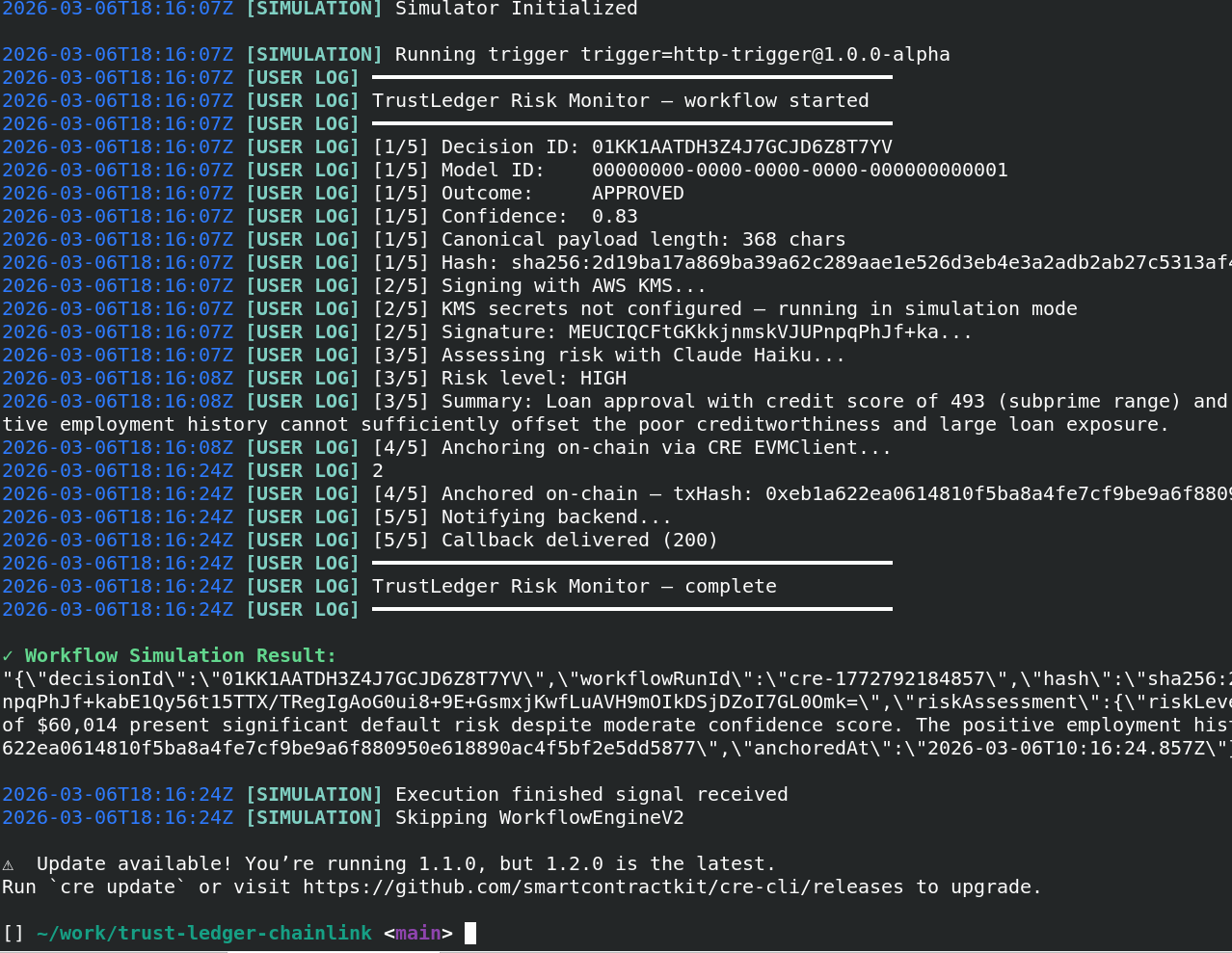The height and width of the screenshot is (953, 1232).
Task: Click the Workflow Simulation Result heading
Action: [180, 656]
